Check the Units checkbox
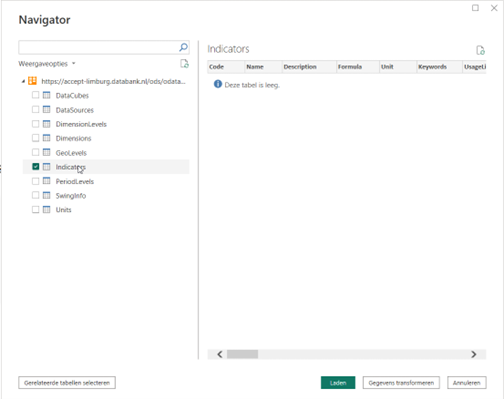The width and height of the screenshot is (504, 399). [x=35, y=209]
